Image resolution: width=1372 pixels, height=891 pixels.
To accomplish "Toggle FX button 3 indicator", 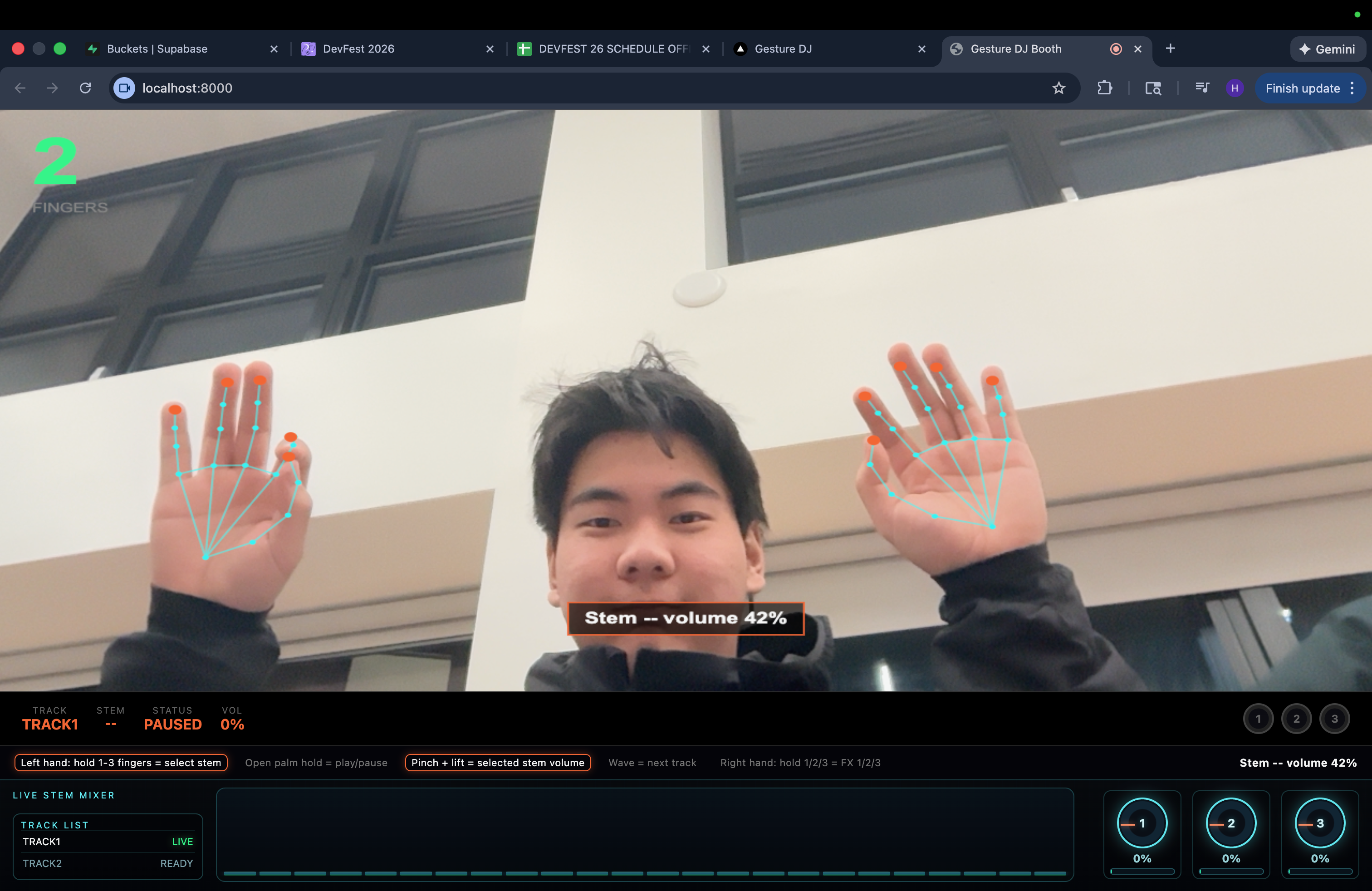I will tap(1334, 719).
